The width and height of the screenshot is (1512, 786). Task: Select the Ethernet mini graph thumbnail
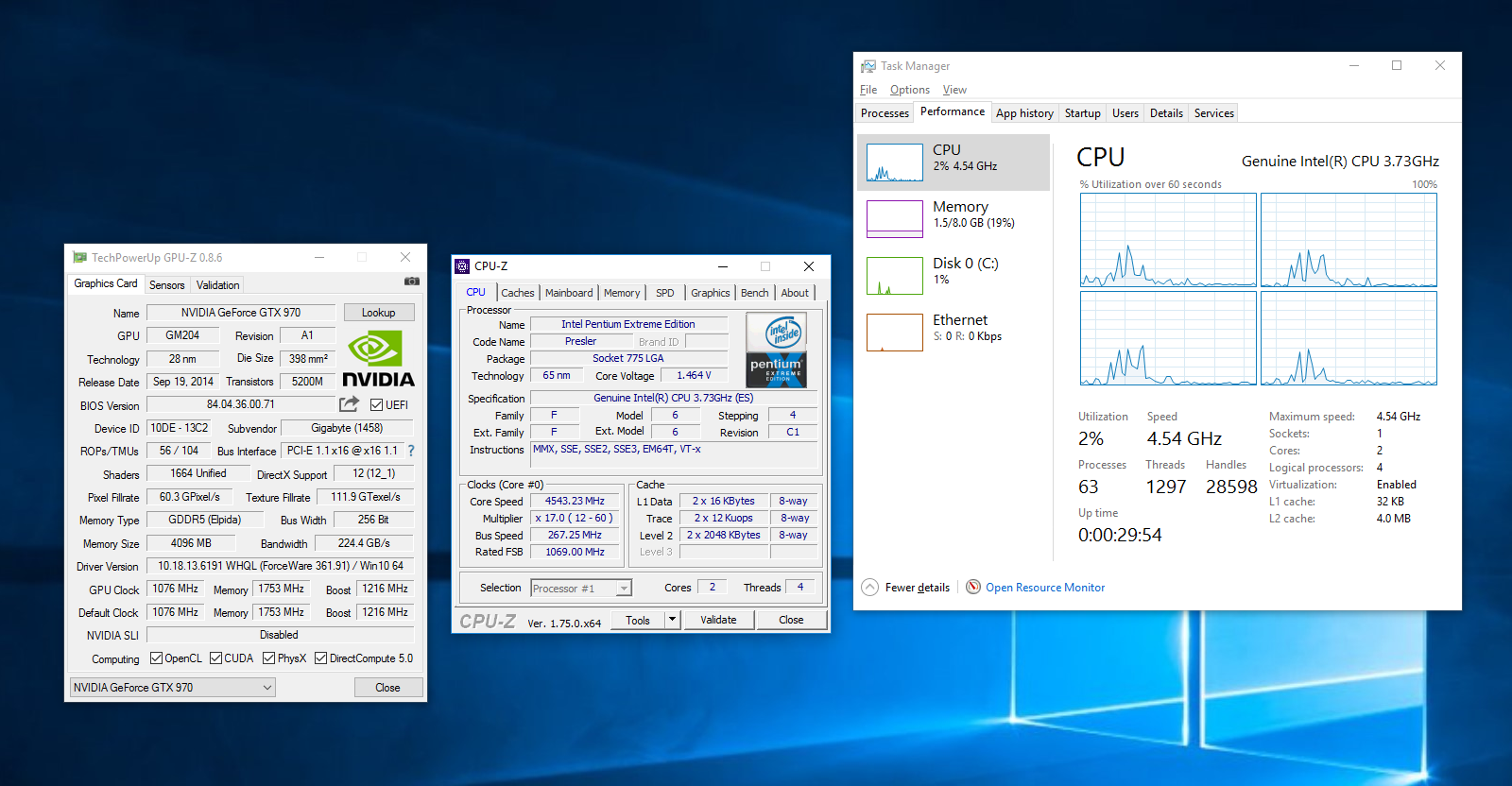895,333
